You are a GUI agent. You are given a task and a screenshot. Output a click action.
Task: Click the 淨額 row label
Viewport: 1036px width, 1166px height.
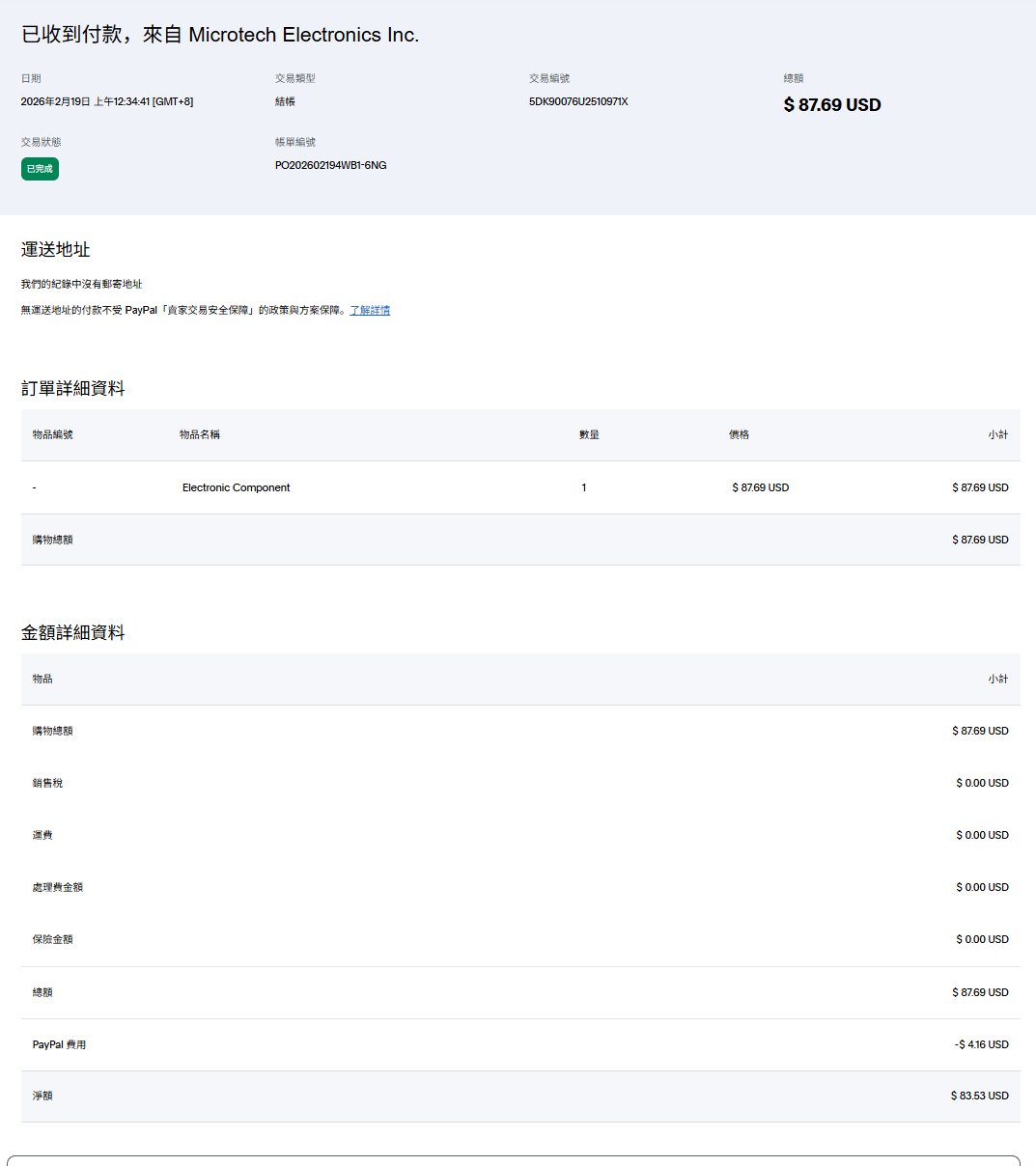click(x=42, y=1096)
